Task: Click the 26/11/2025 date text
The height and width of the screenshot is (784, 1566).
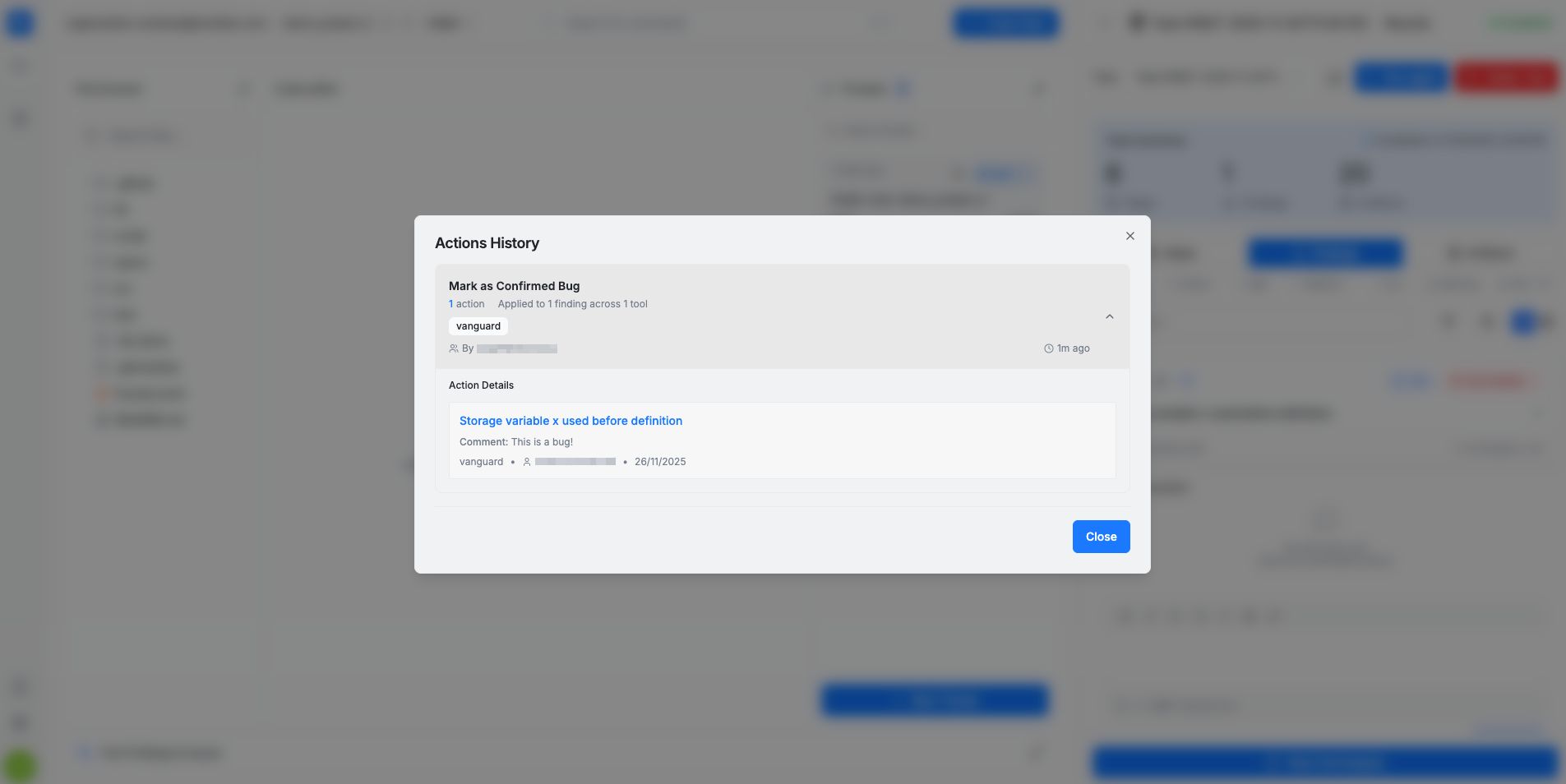Action: click(x=660, y=462)
